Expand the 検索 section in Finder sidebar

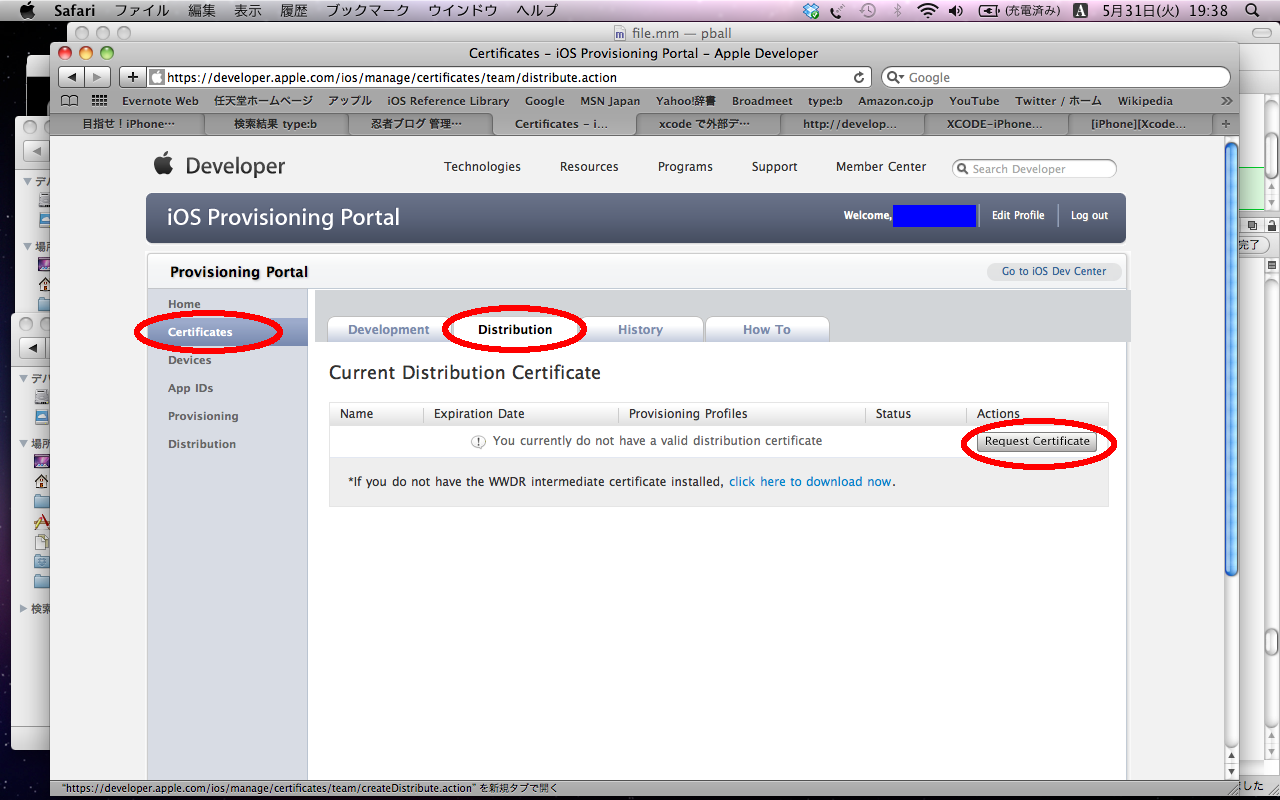tap(24, 608)
